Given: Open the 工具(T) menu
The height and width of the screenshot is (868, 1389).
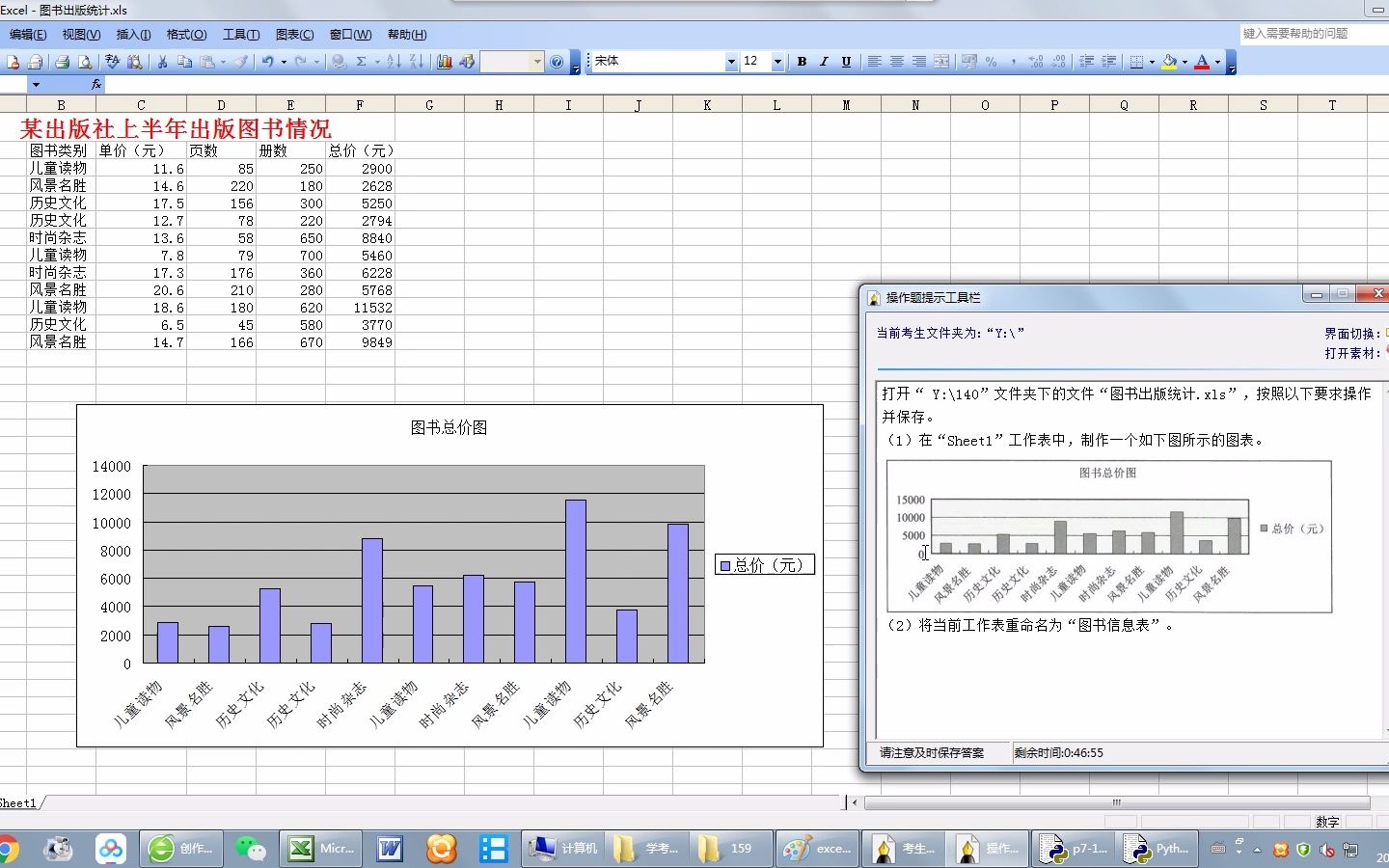Looking at the screenshot, I should coord(241,35).
